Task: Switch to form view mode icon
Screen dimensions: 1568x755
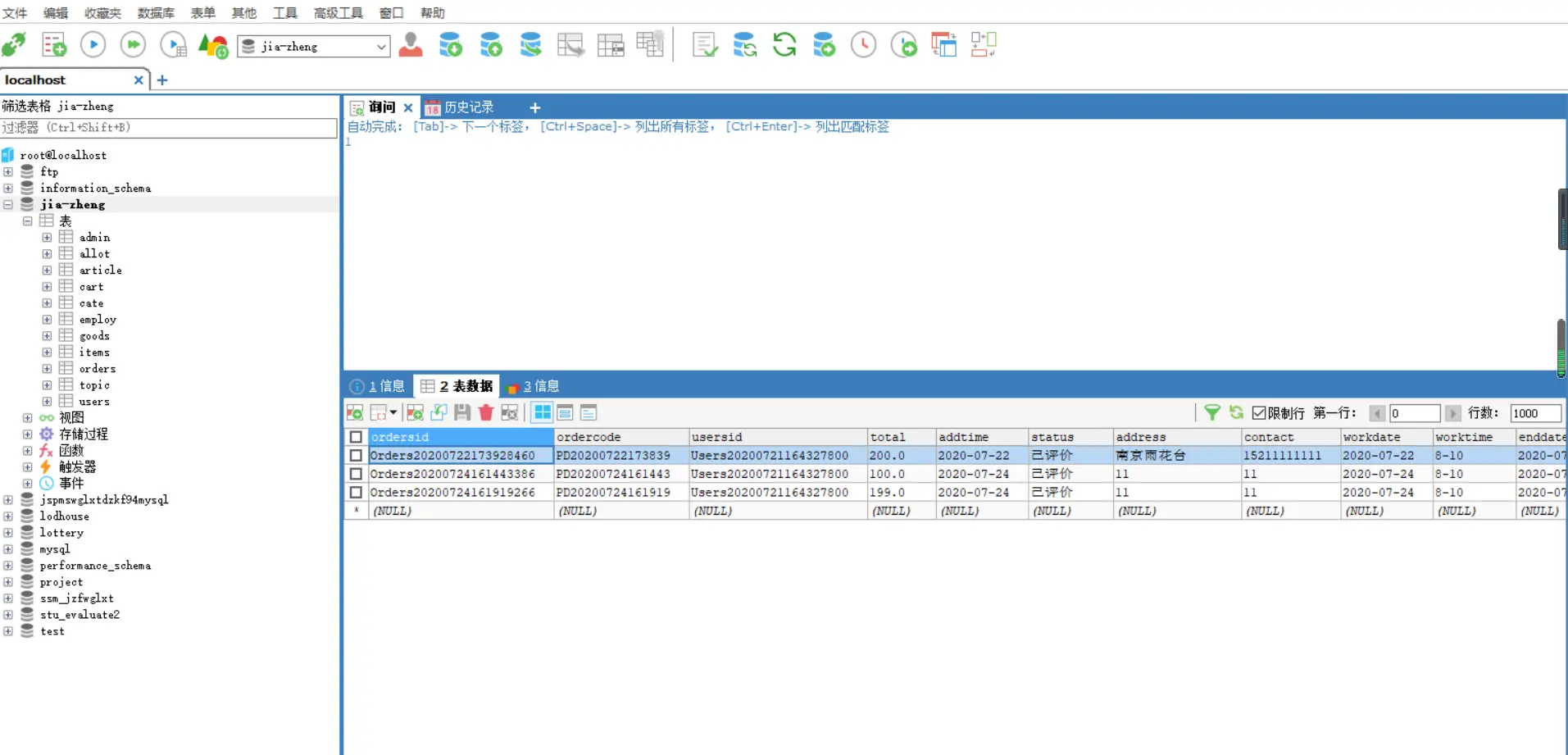Action: tap(565, 412)
